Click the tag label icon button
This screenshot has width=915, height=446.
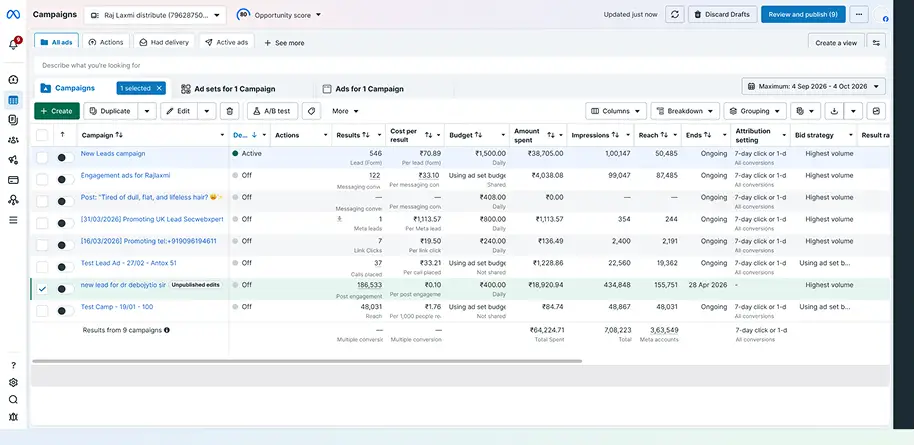pyautogui.click(x=311, y=111)
